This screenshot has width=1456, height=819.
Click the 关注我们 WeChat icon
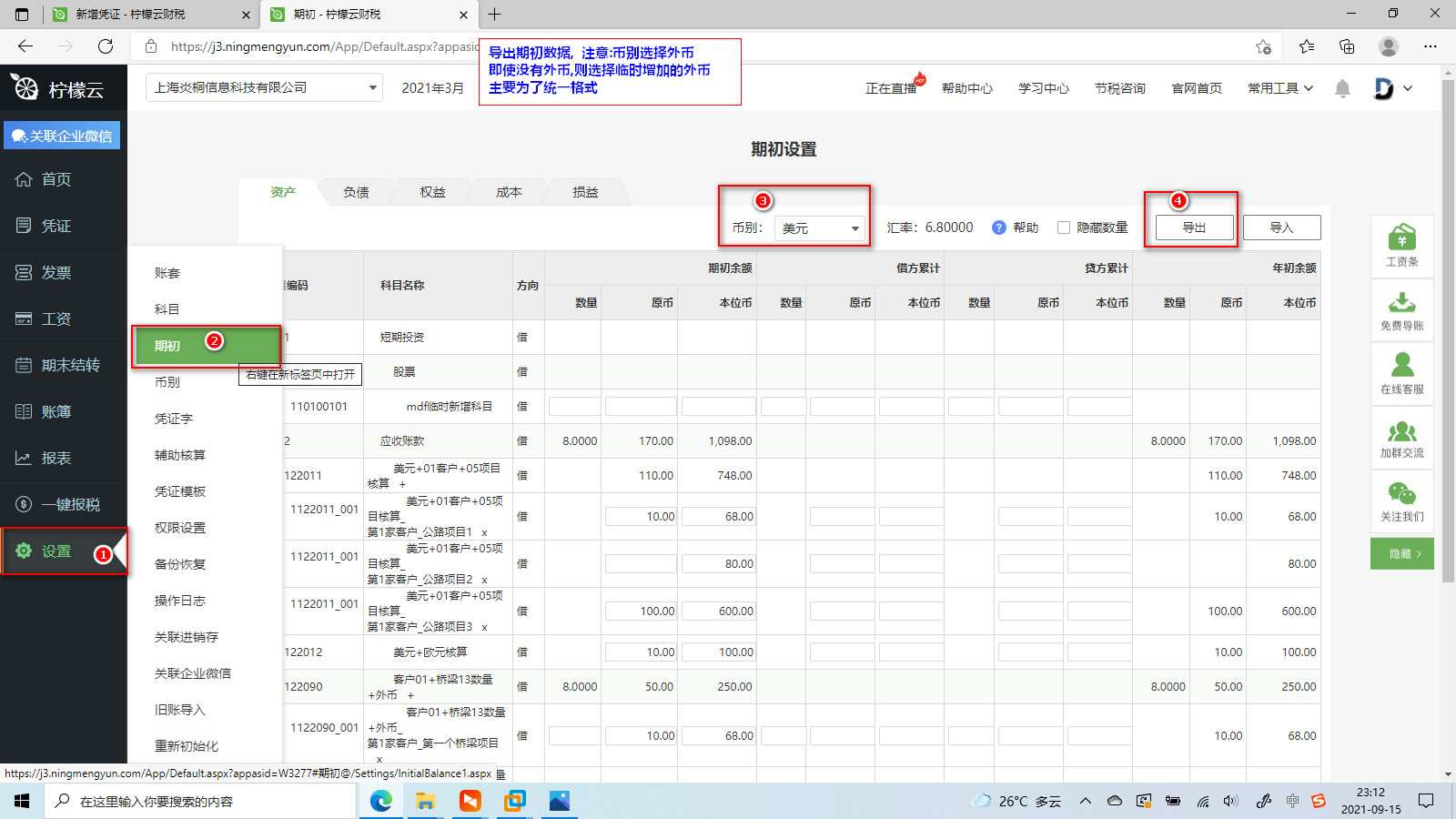[x=1401, y=495]
